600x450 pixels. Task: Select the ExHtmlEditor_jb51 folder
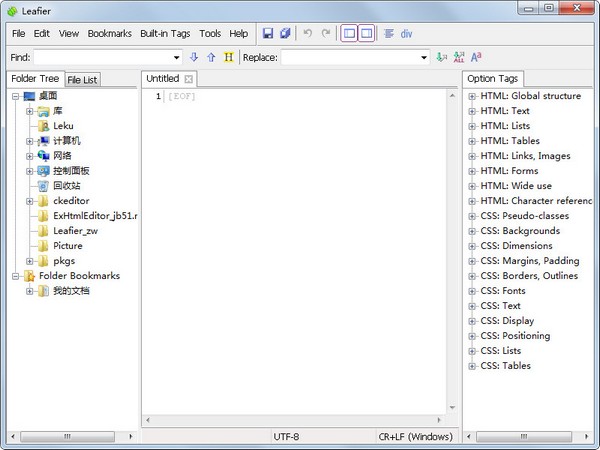(x=95, y=216)
